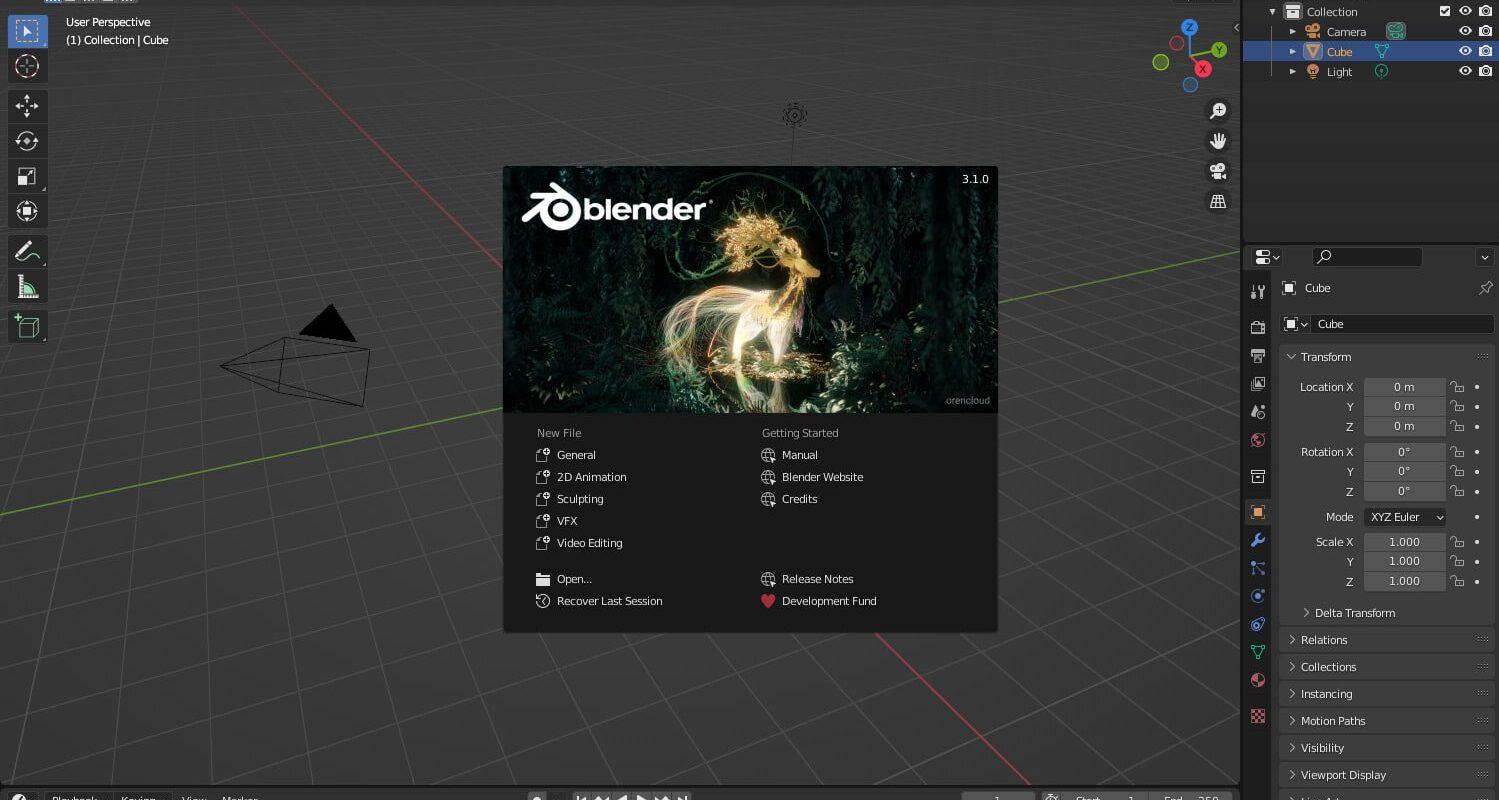Disable Cube render visibility (camera toggle)

pos(1484,51)
